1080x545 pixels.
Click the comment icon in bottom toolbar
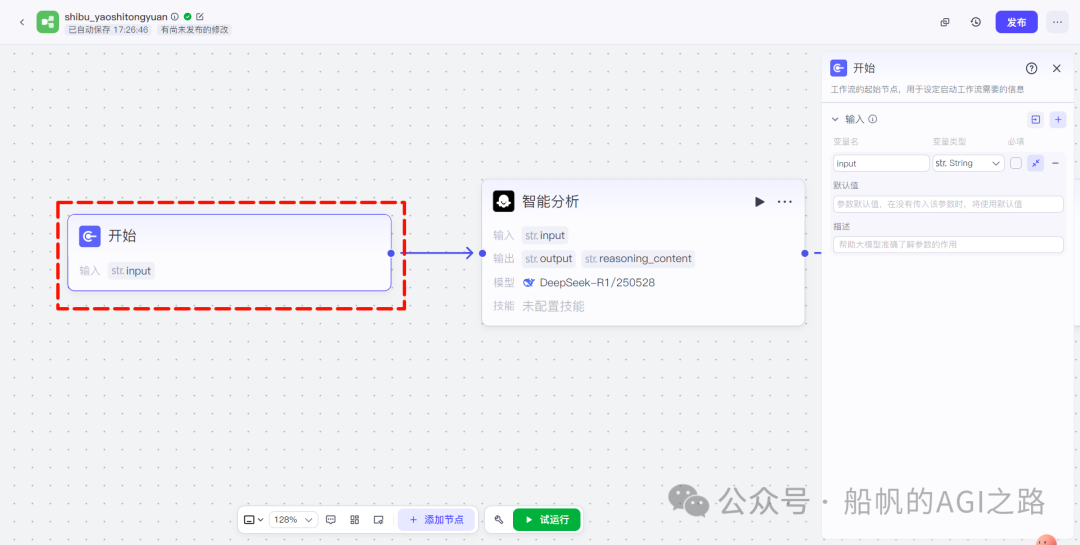coord(331,520)
